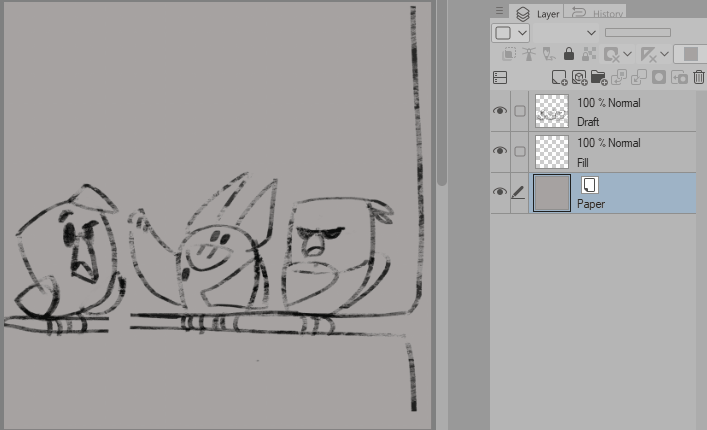Create a new vector layer
707x430 pixels.
(579, 78)
